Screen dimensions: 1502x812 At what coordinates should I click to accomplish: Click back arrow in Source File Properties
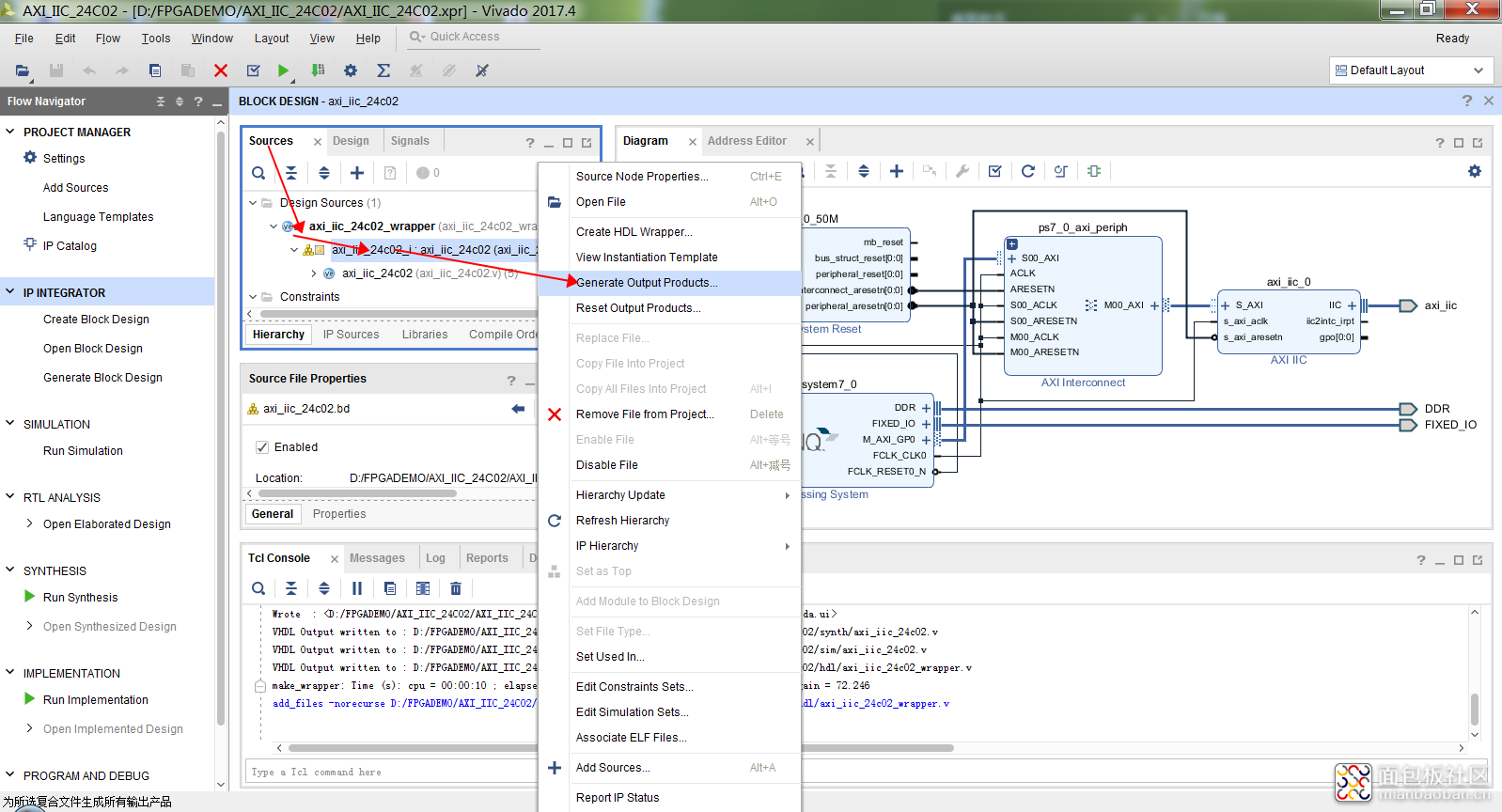[518, 409]
